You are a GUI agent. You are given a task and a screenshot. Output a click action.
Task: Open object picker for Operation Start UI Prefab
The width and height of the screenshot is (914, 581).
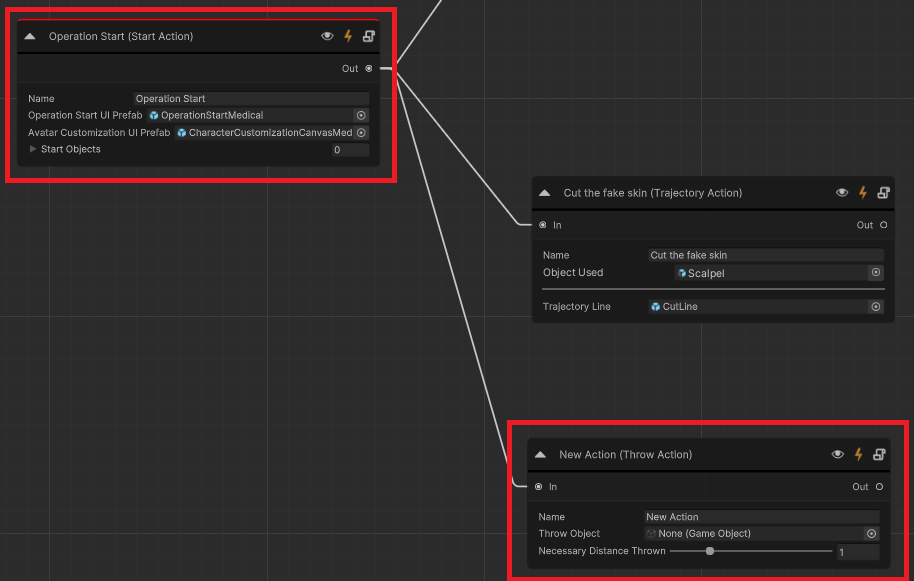point(361,115)
